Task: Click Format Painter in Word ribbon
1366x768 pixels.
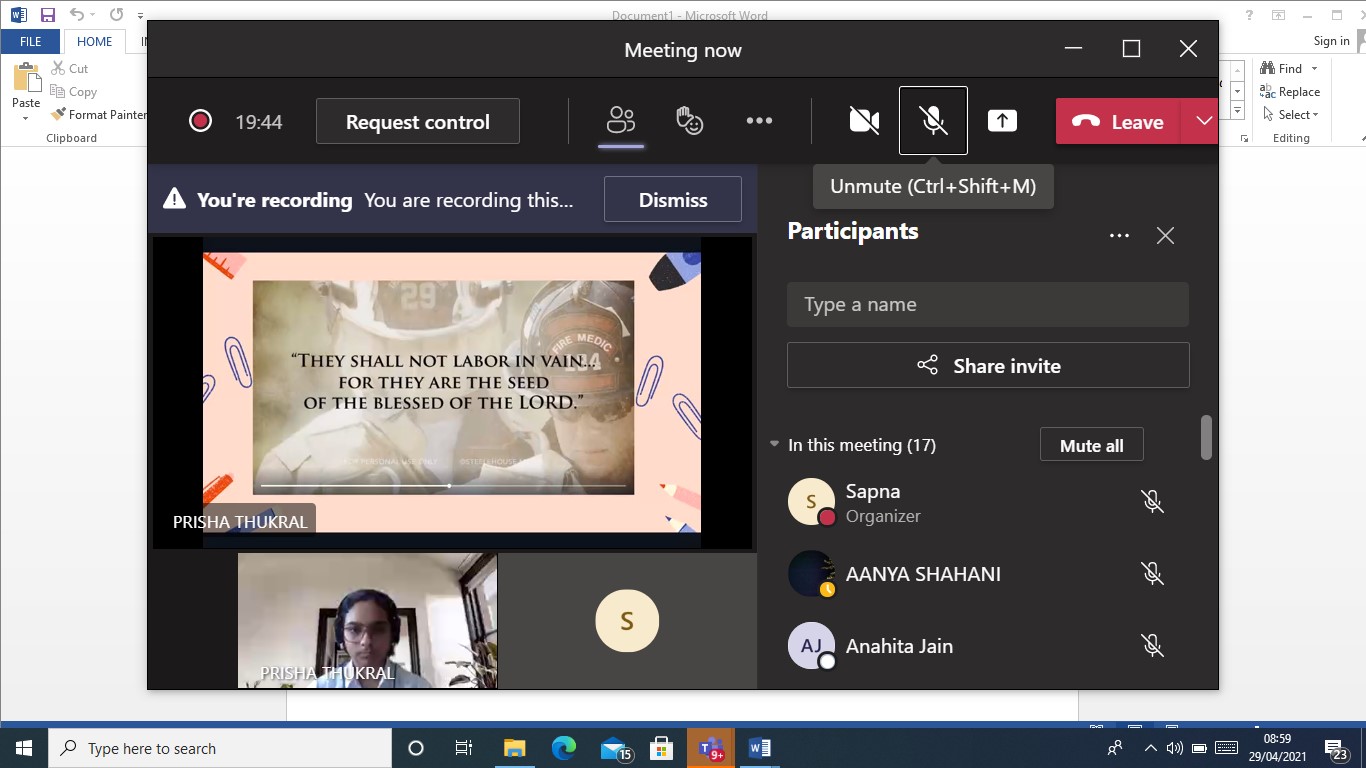Action: (98, 115)
